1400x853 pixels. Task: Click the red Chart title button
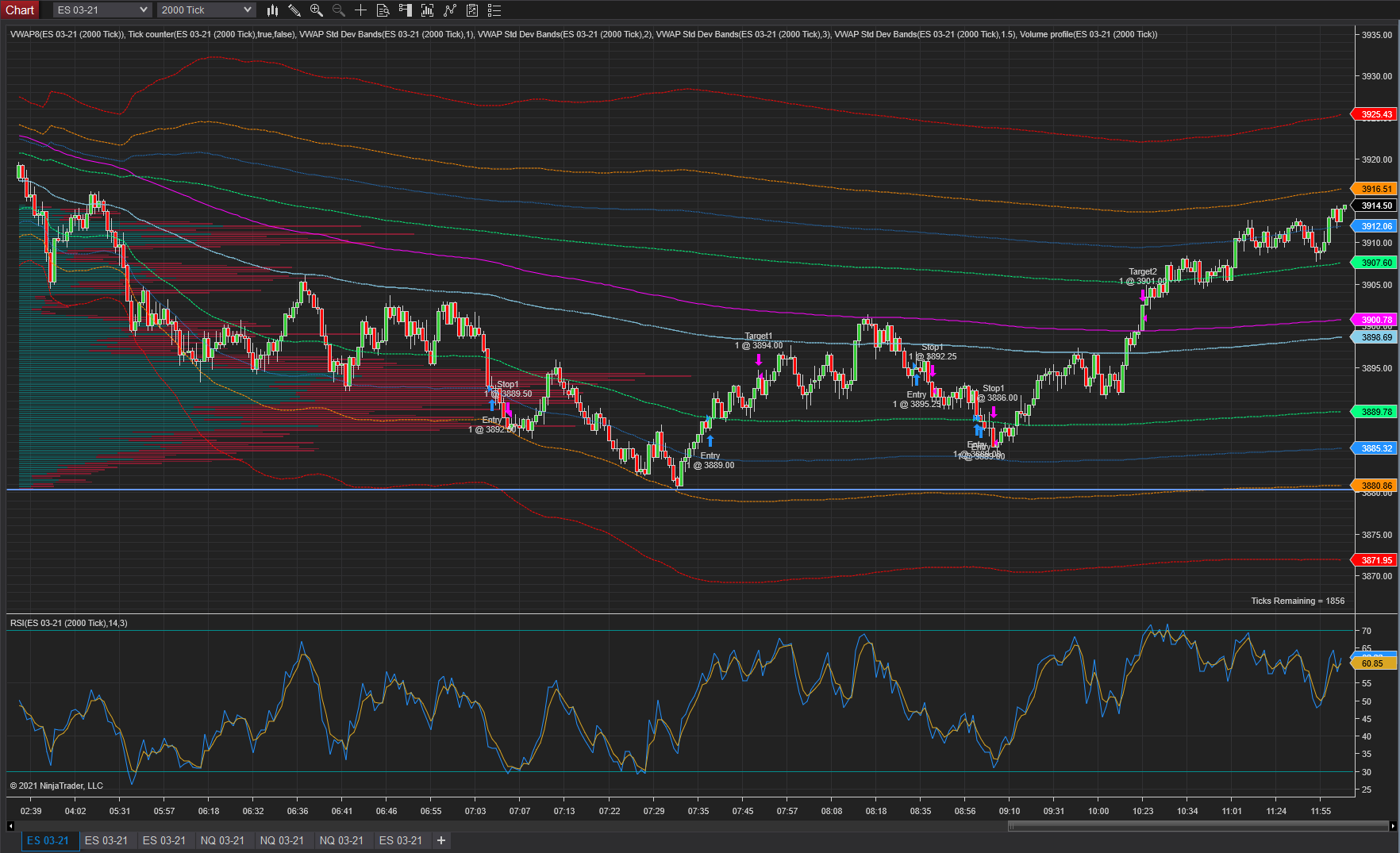20,10
